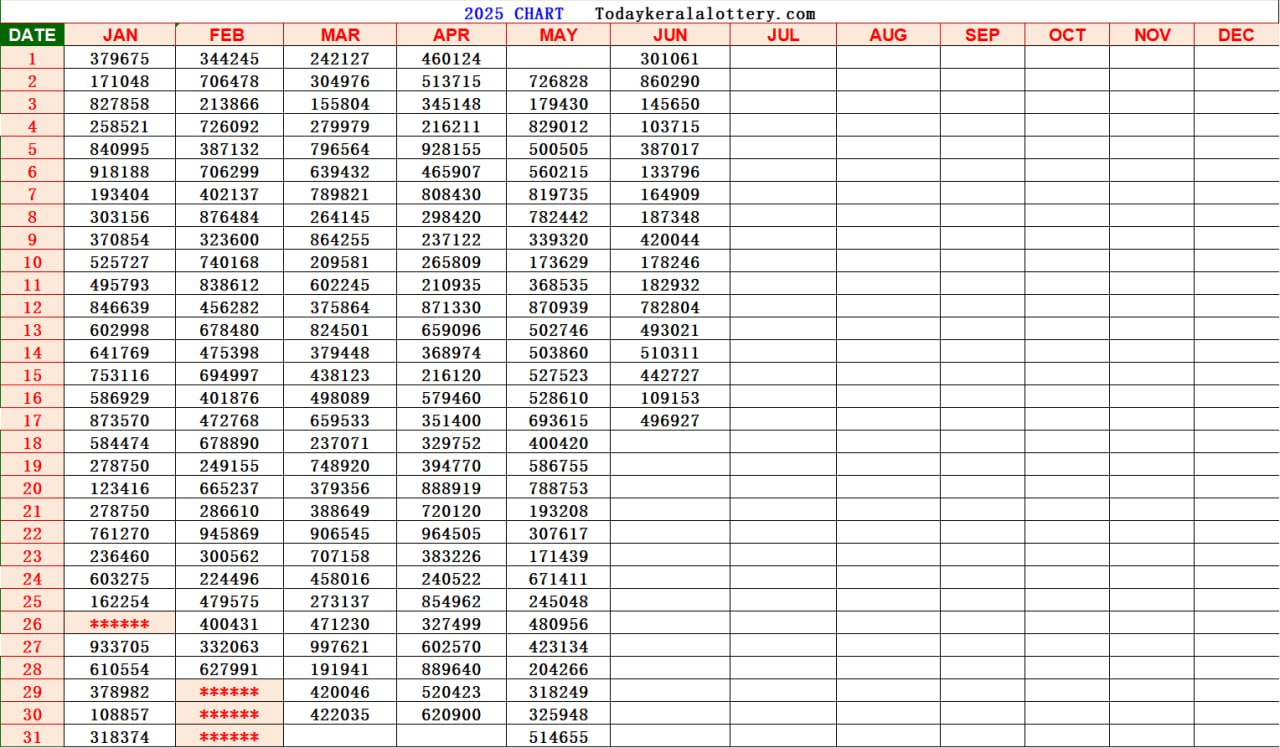Click the OCT column header
Viewport: 1280px width, 748px height.
[1067, 35]
